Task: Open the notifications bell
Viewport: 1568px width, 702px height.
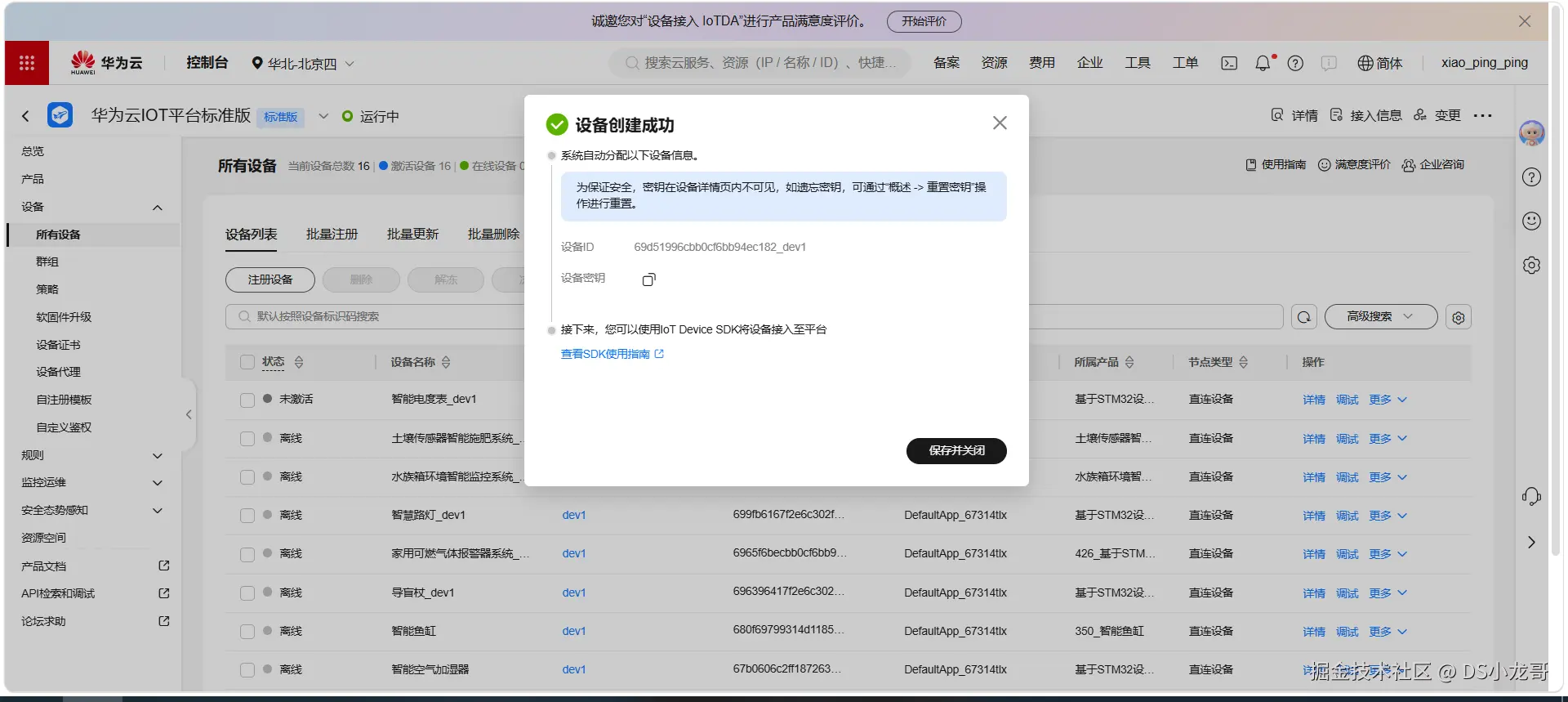Action: (x=1263, y=63)
